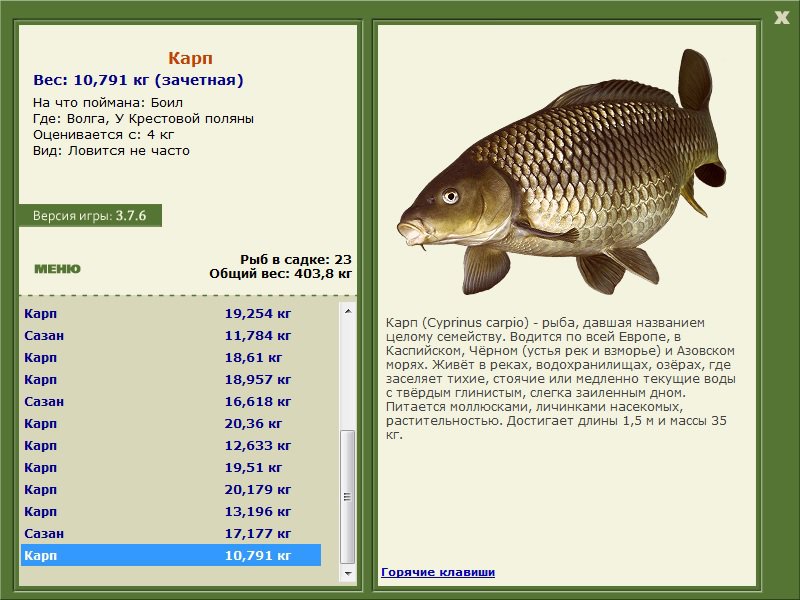Click the Оценивается с: 4 кг line
The height and width of the screenshot is (600, 800).
pos(104,135)
